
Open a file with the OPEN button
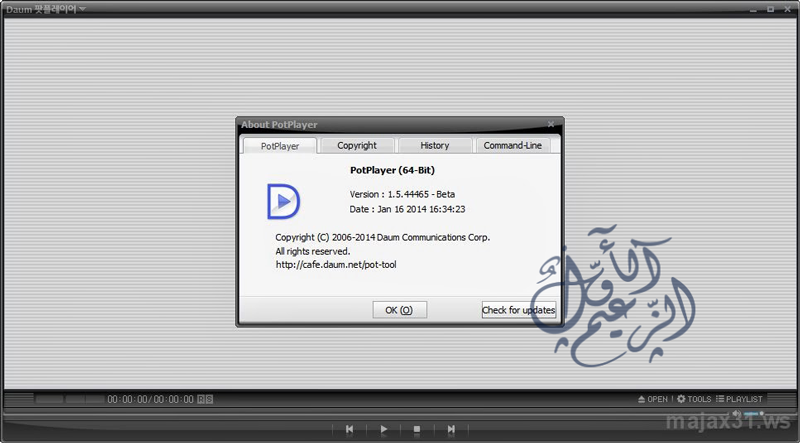653,399
